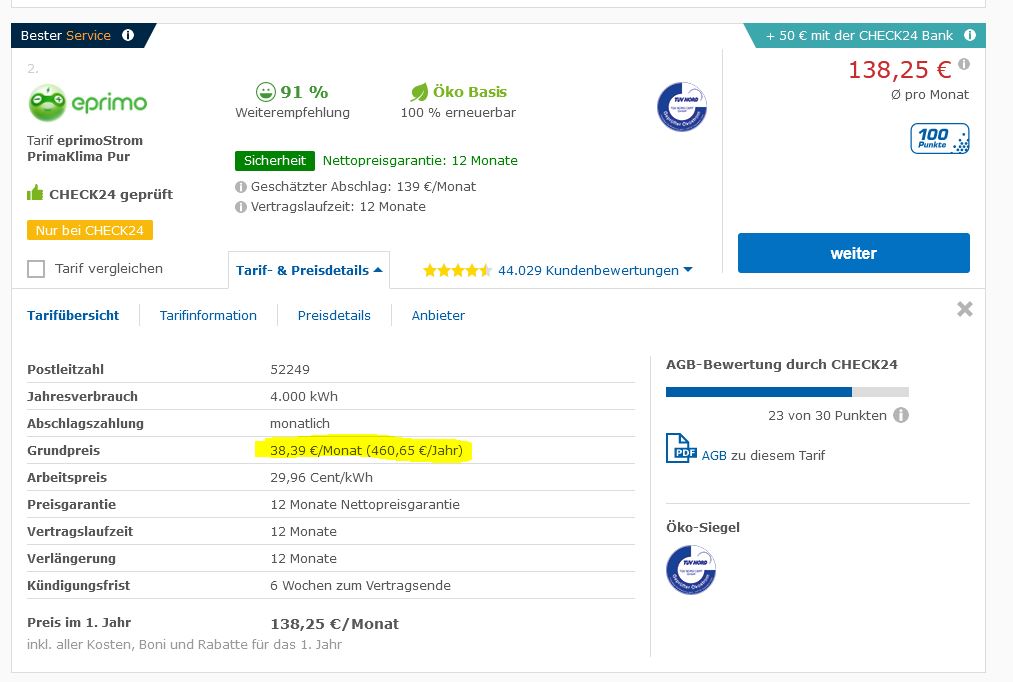Image resolution: width=1013 pixels, height=682 pixels.
Task: Click the 12 Monate Nettopreisgarantie table value
Action: [x=365, y=504]
